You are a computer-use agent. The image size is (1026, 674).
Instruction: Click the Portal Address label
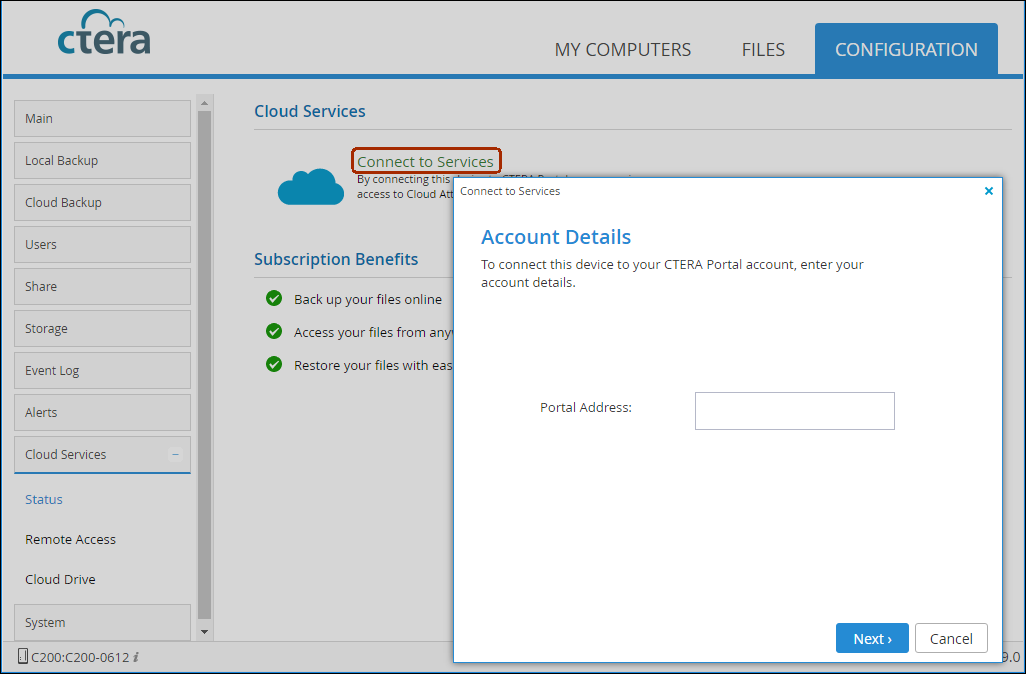click(586, 408)
